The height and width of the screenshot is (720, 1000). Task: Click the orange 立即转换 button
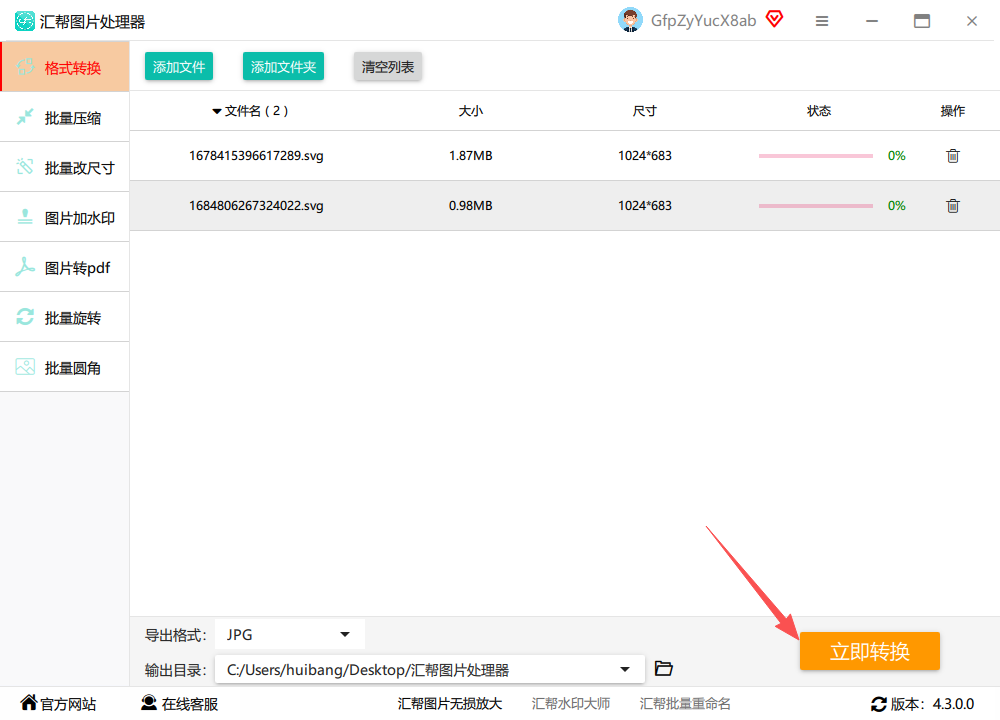869,651
